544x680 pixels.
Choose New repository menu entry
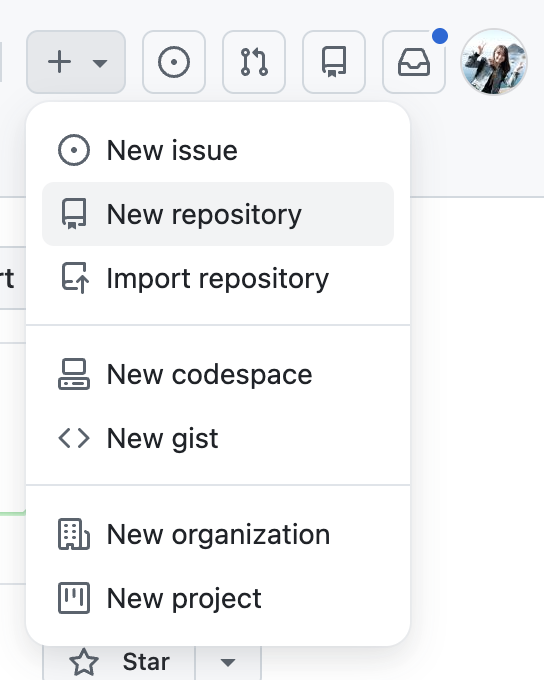pyautogui.click(x=218, y=214)
